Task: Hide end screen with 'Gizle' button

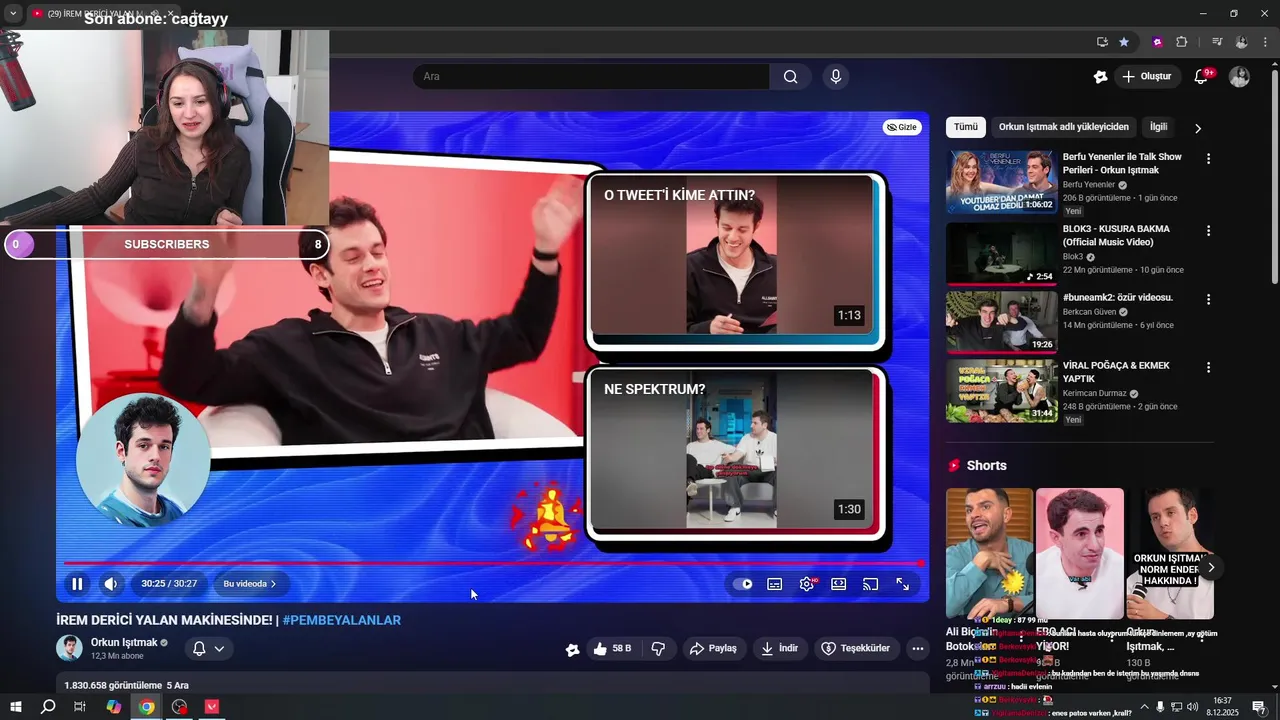Action: click(x=901, y=127)
